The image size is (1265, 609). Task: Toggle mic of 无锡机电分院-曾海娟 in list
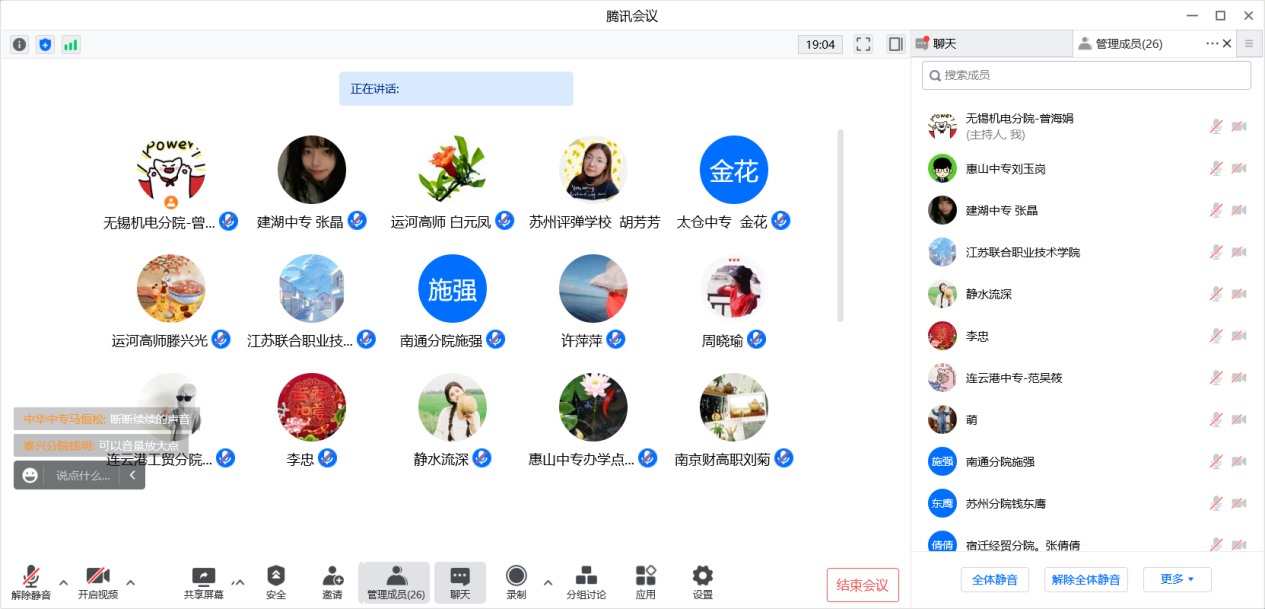point(1216,126)
